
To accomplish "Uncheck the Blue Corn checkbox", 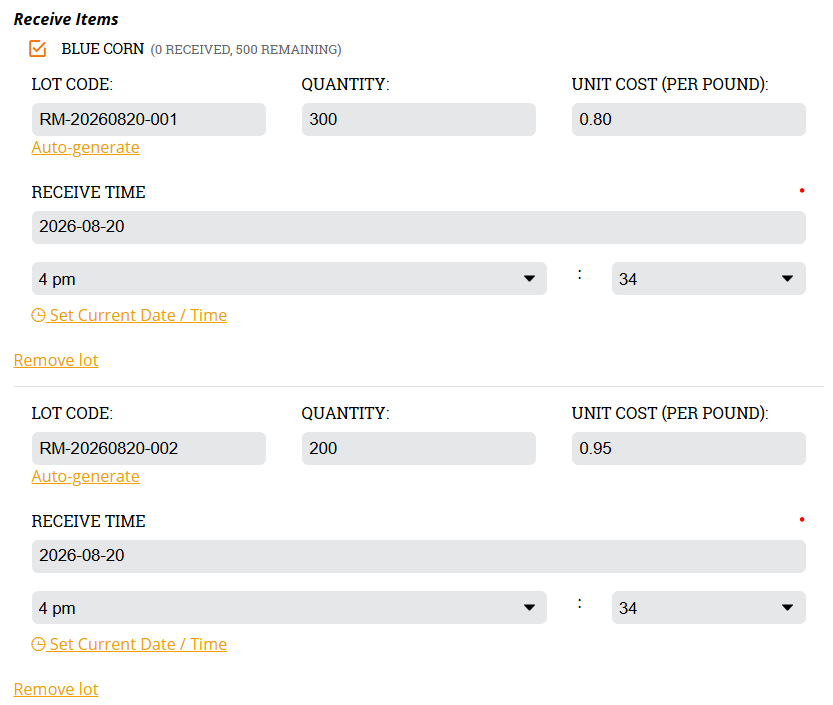I will pos(38,48).
